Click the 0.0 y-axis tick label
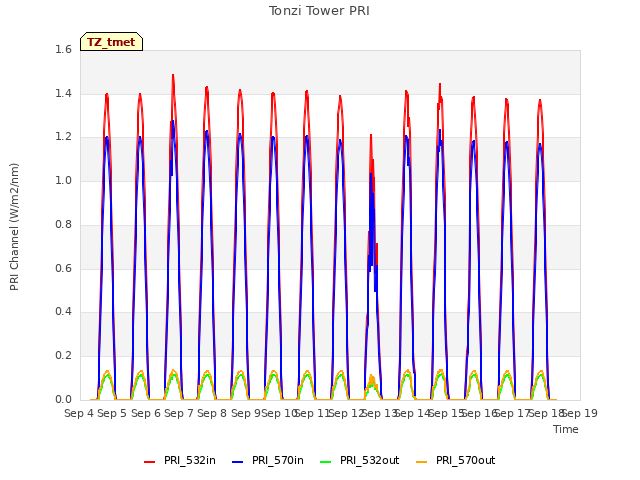This screenshot has width=640, height=480. click(x=63, y=399)
